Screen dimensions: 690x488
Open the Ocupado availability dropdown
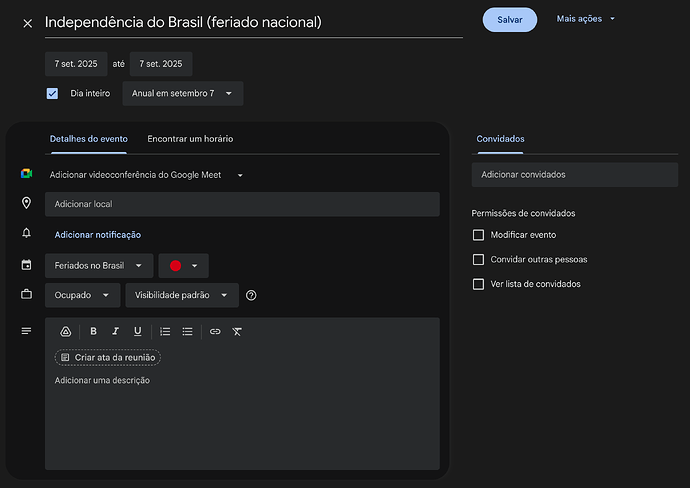click(82, 295)
